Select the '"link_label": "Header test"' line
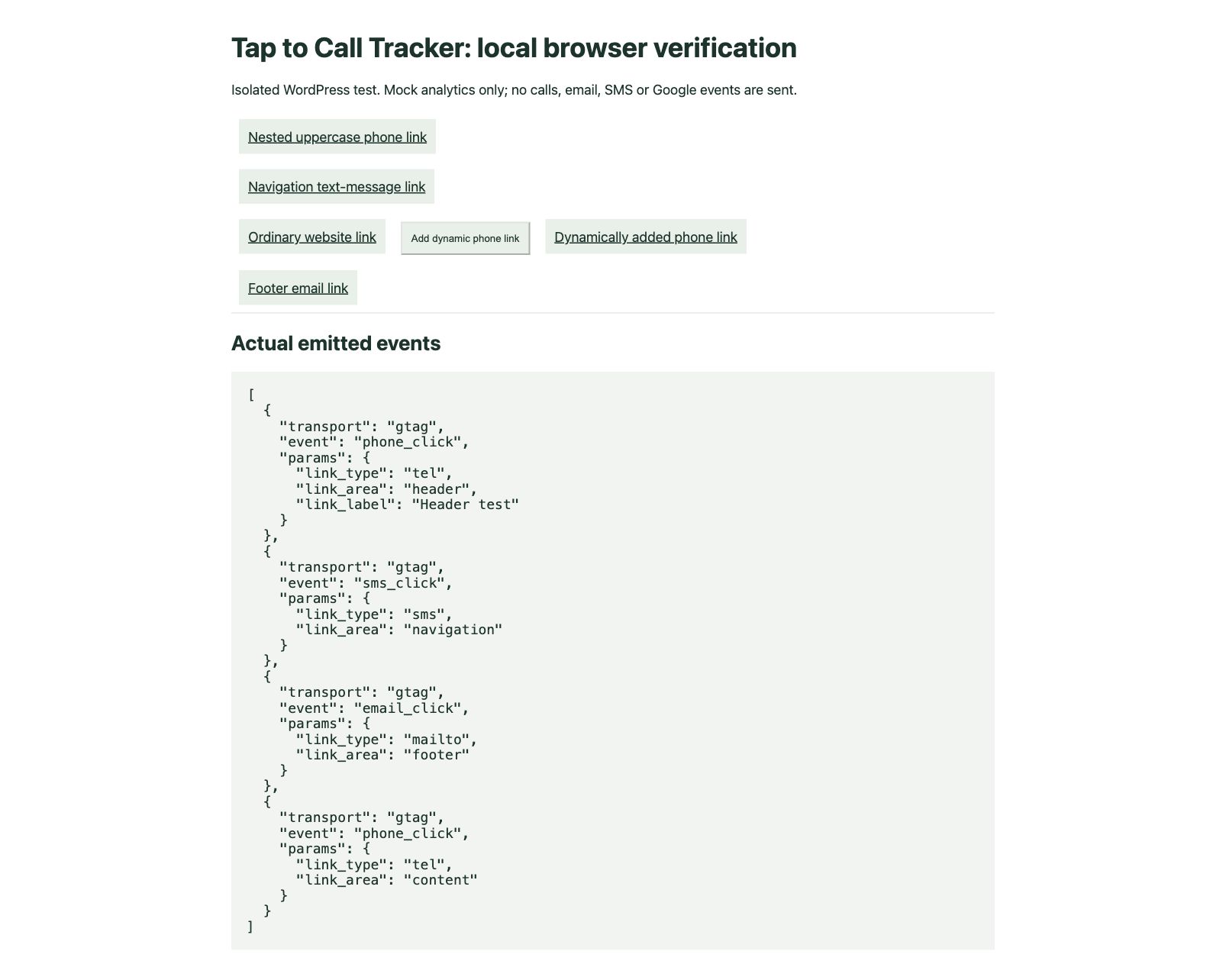The height and width of the screenshot is (980, 1226). (x=407, y=505)
